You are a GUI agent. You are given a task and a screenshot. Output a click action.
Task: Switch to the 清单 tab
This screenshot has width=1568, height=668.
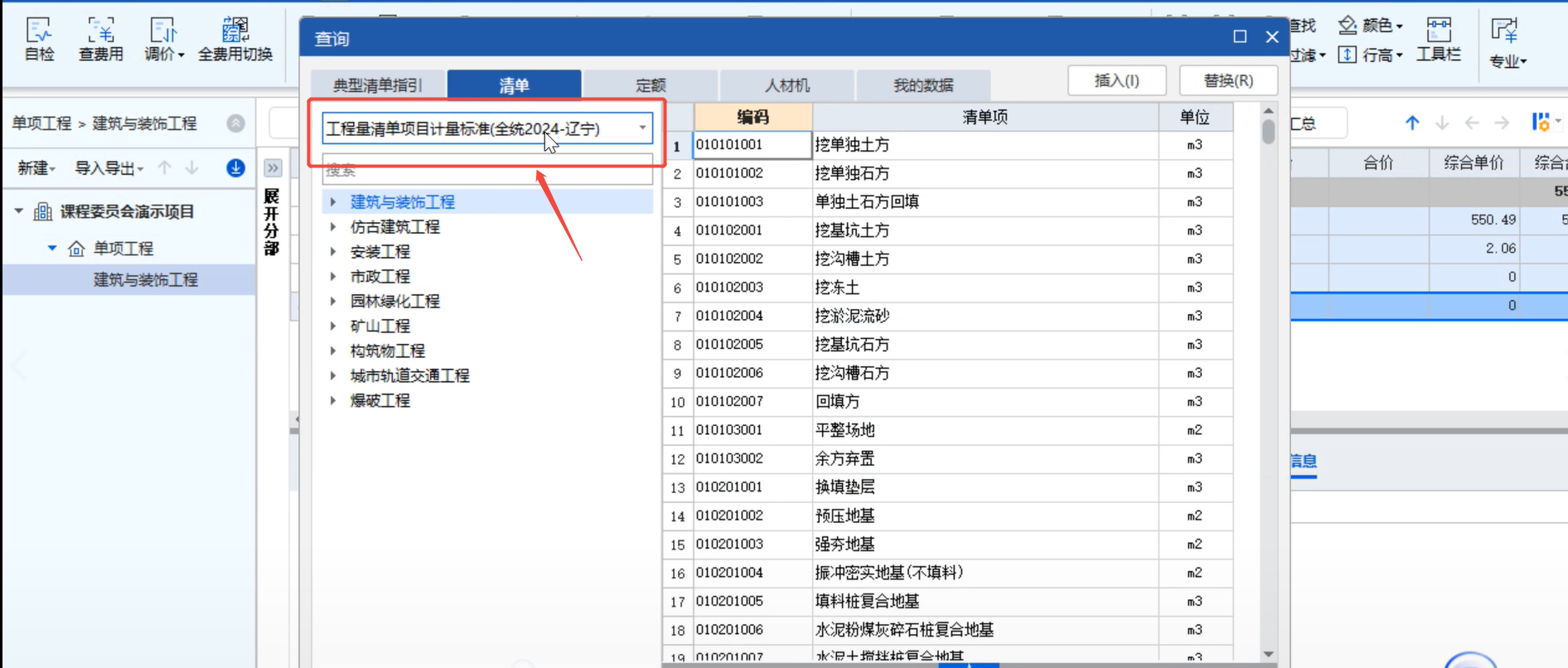pos(514,85)
